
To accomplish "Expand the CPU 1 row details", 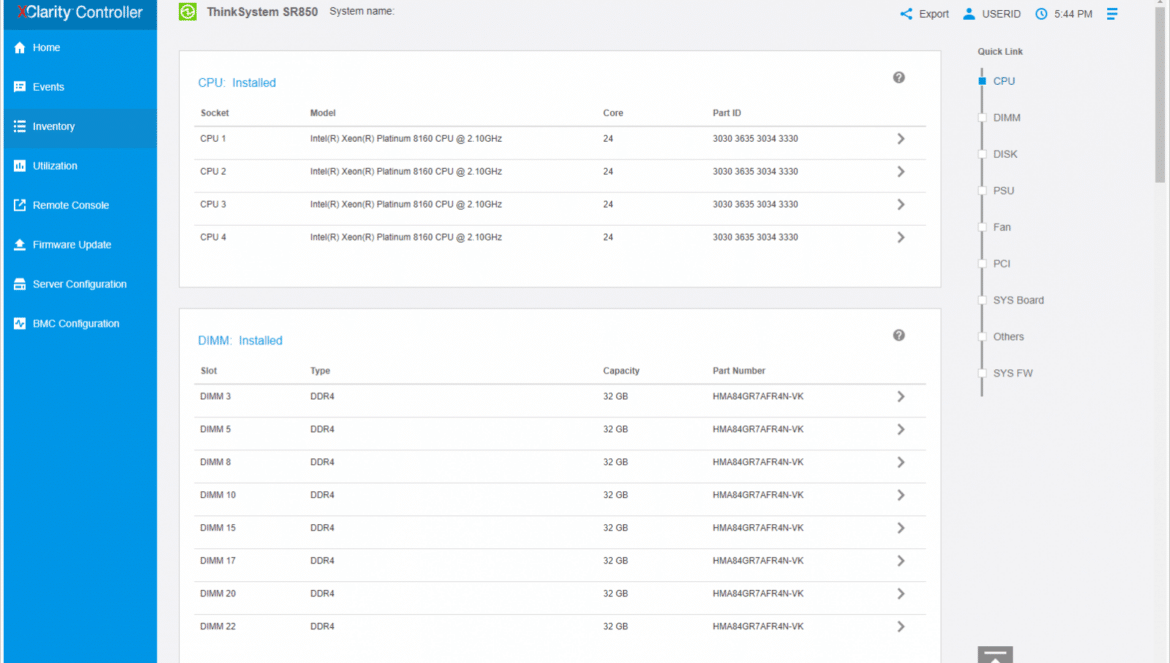I will [901, 139].
